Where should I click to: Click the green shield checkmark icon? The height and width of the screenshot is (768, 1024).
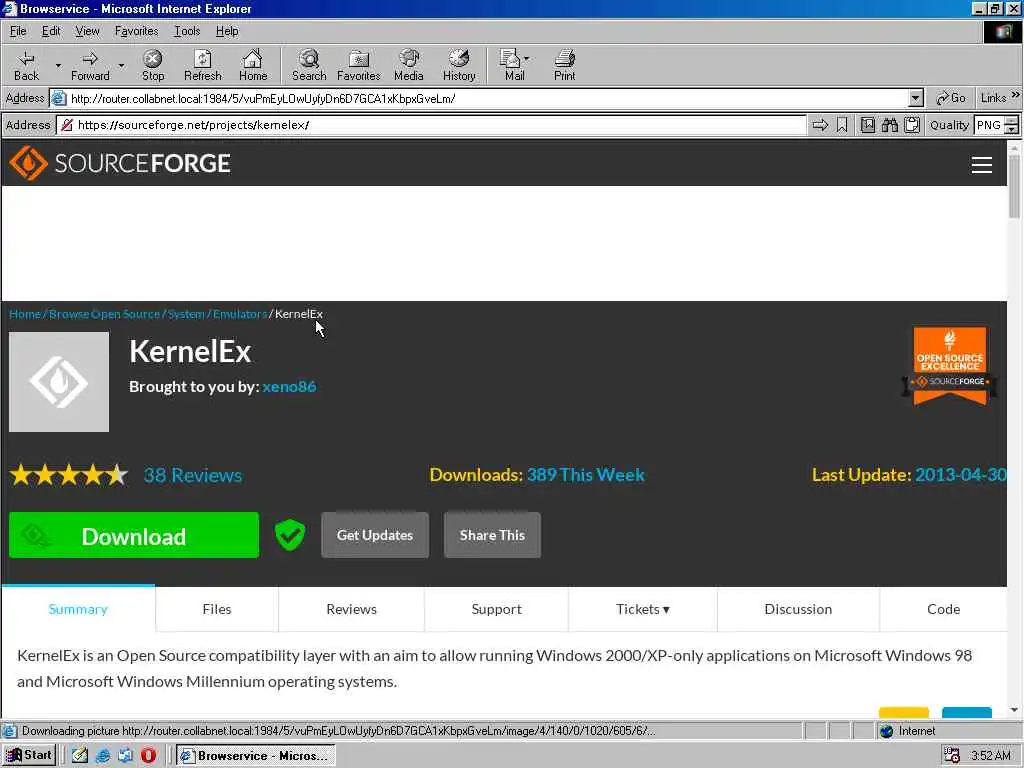tap(290, 536)
